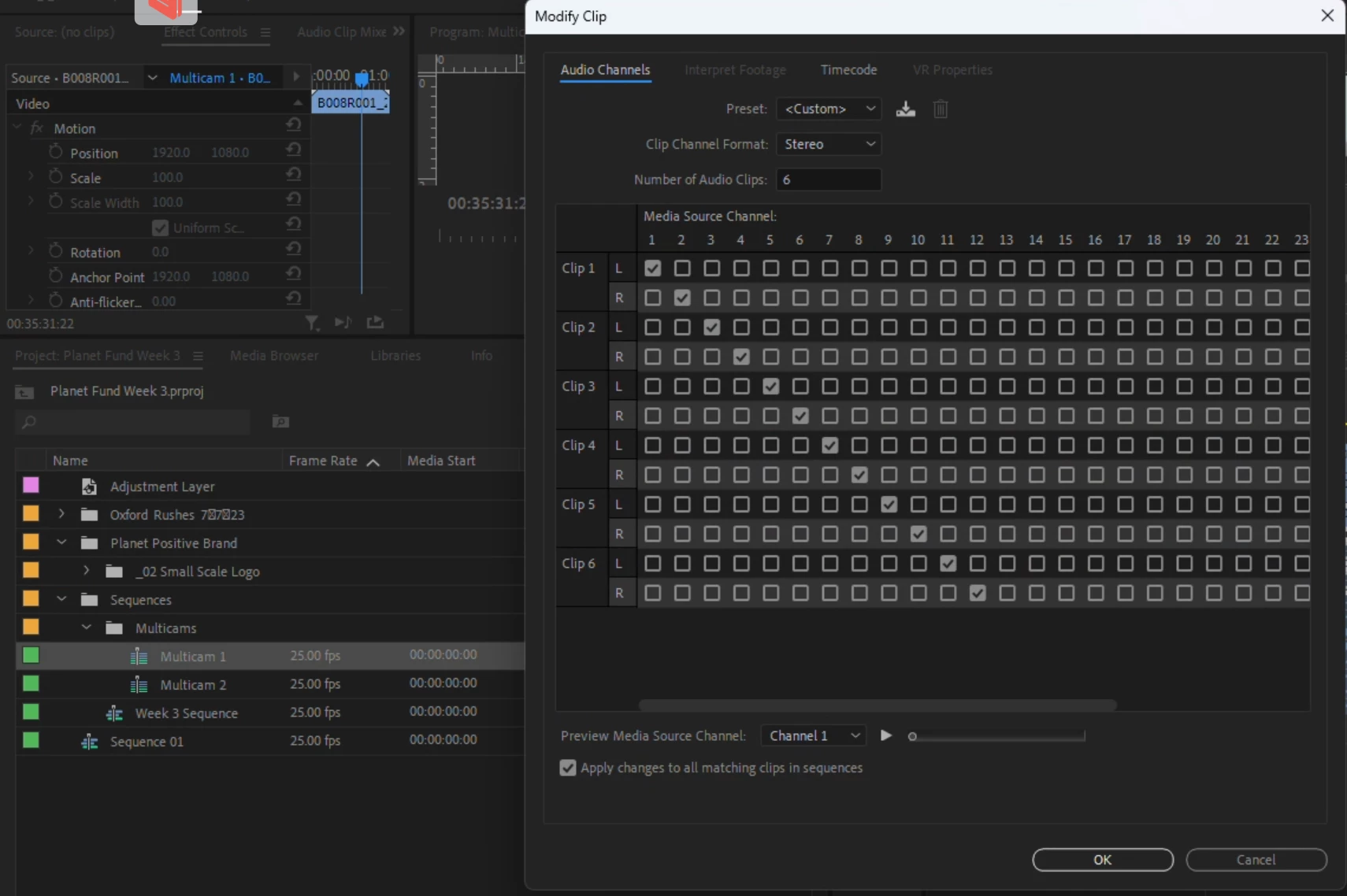The image size is (1347, 896).
Task: Open the Clip Channel Format dropdown
Action: 829,144
